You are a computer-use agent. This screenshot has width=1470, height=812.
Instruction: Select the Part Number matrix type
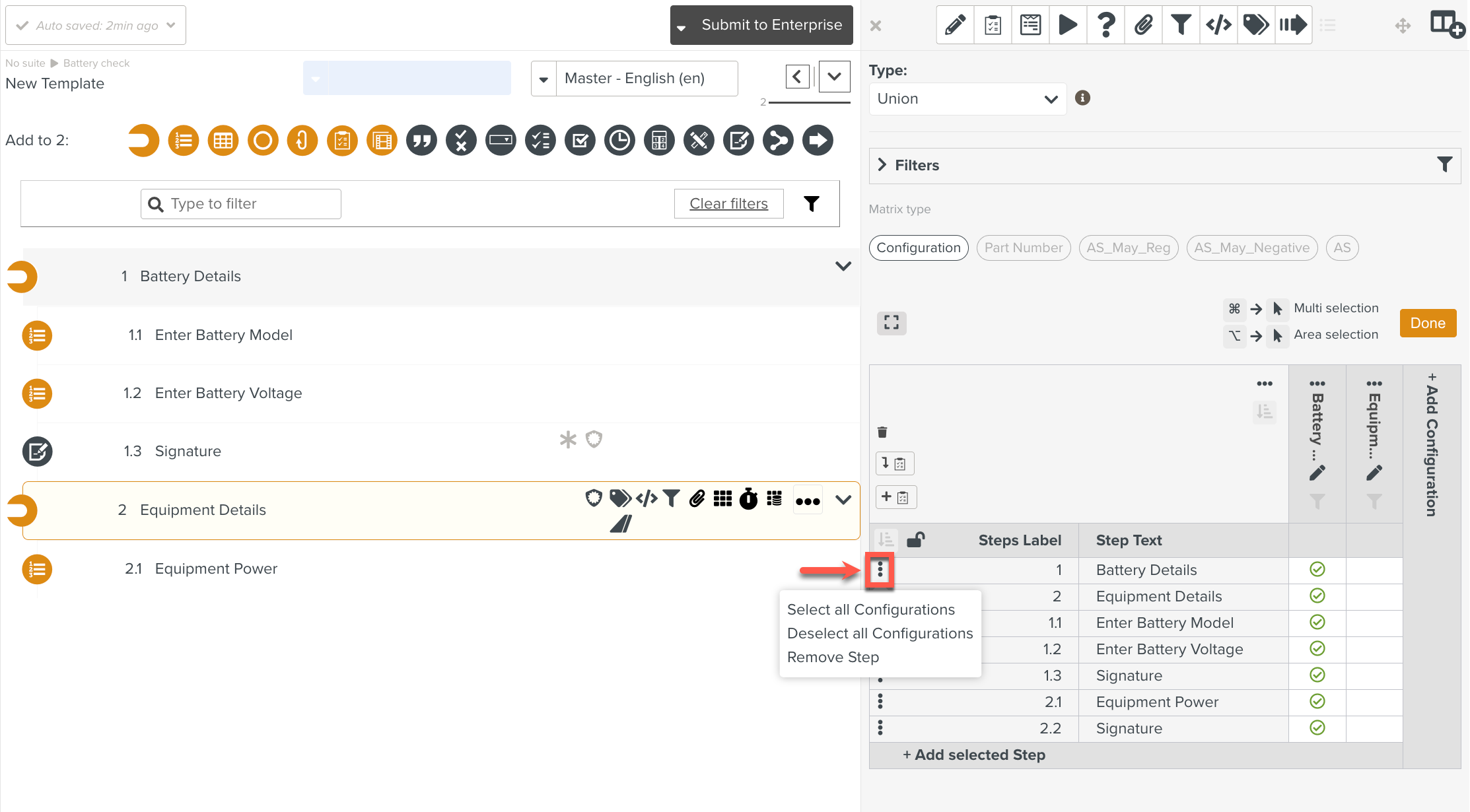click(x=1023, y=248)
